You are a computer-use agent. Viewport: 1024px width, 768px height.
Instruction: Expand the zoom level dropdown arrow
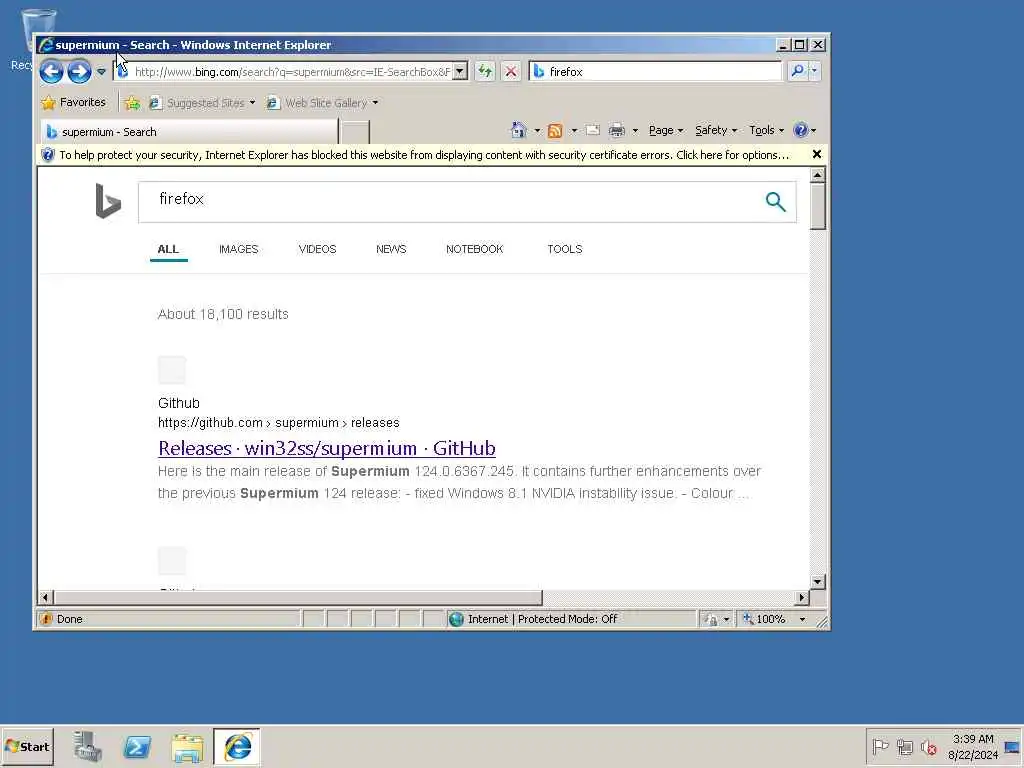[803, 620]
